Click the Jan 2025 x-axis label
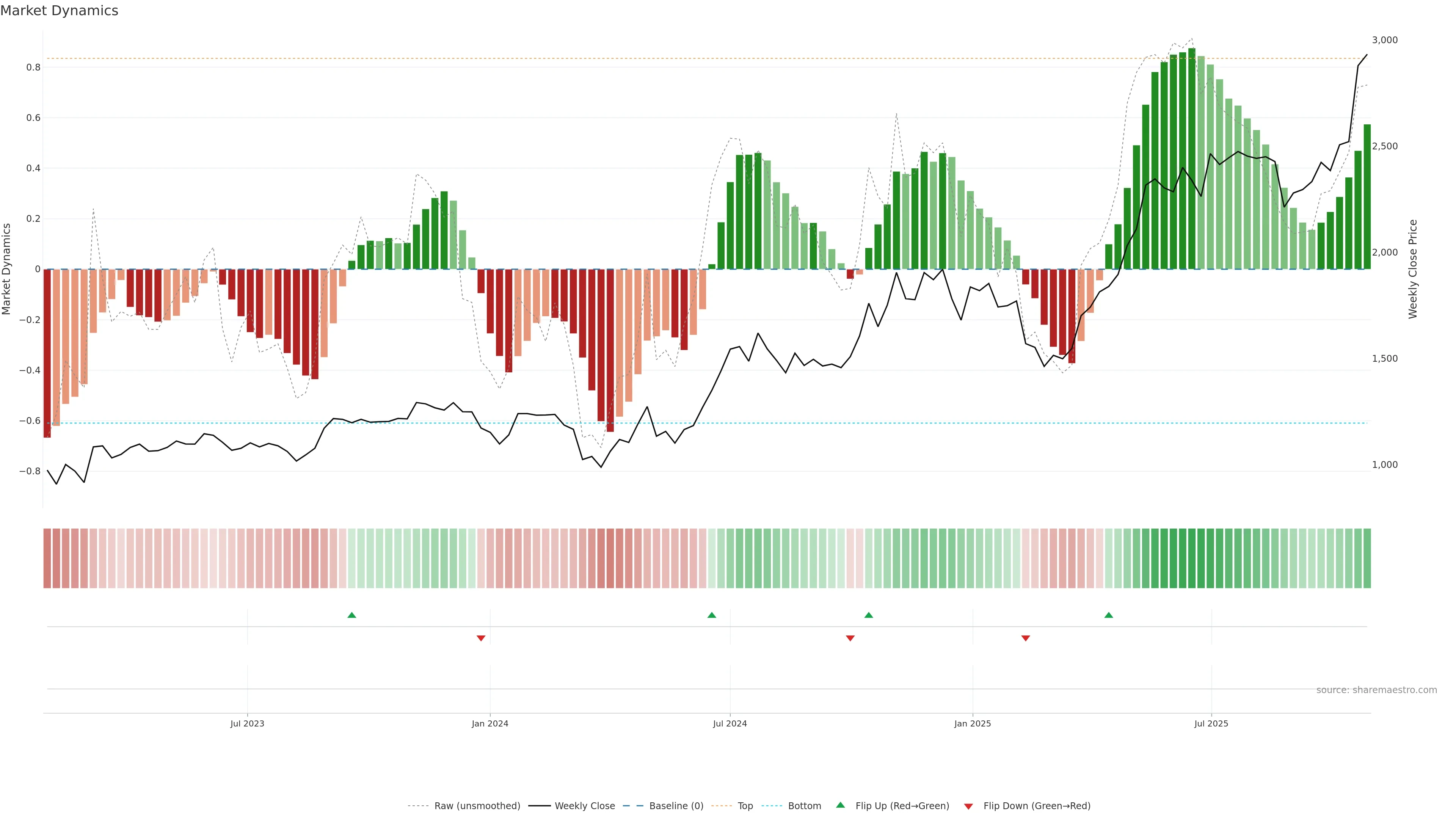Image resolution: width=1456 pixels, height=819 pixels. tap(972, 724)
